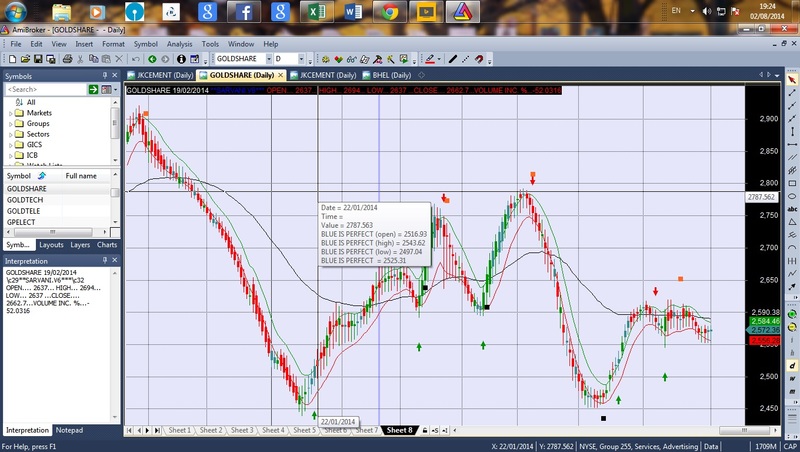The image size is (800, 452).
Task: Expand the Markets folder
Action: tap(11, 113)
